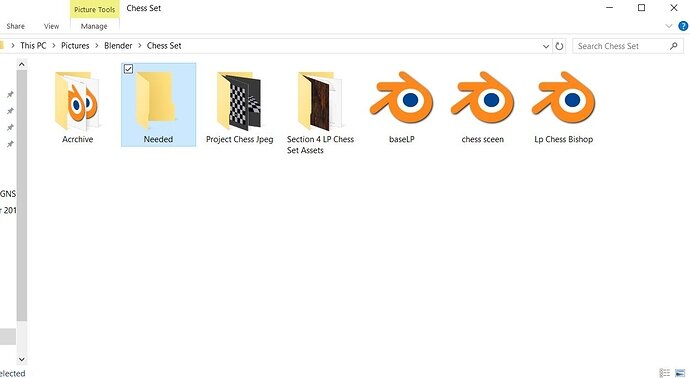Image resolution: width=690 pixels, height=378 pixels.
Task: Click the Picture Tools contextual tab
Action: 95,9
